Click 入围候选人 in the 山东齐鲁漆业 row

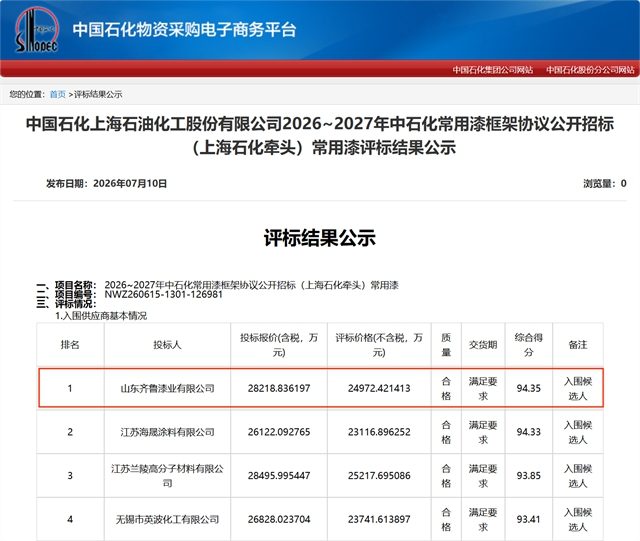[x=578, y=388]
